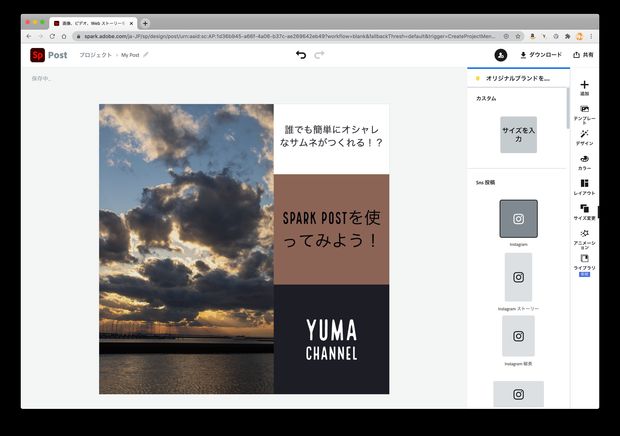
Task: Click the ダウンロード download button
Action: pyautogui.click(x=541, y=55)
